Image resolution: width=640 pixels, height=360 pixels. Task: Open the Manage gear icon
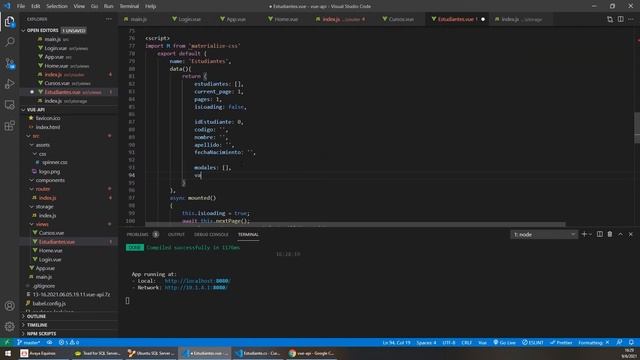[x=9, y=326]
